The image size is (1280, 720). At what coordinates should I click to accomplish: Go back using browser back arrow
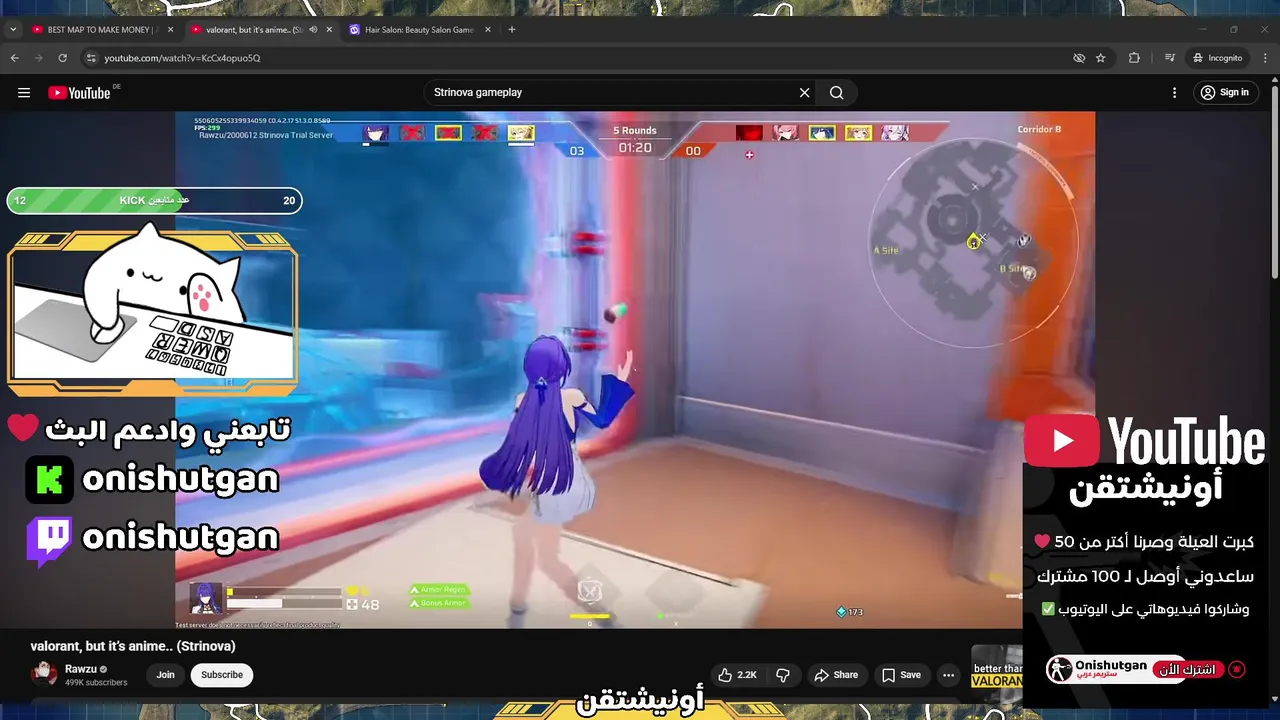click(x=15, y=58)
